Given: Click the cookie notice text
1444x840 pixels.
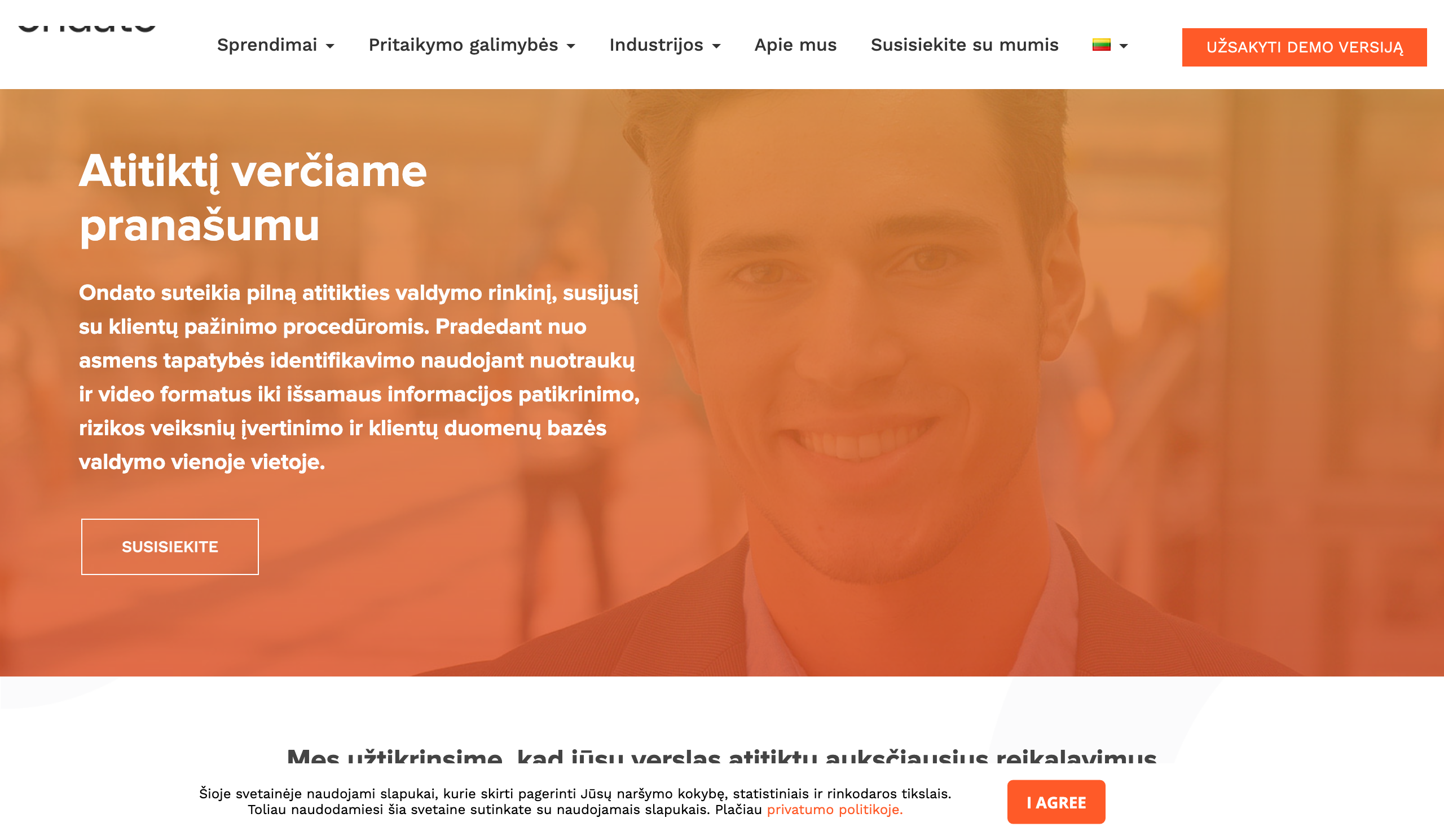Looking at the screenshot, I should tap(575, 802).
